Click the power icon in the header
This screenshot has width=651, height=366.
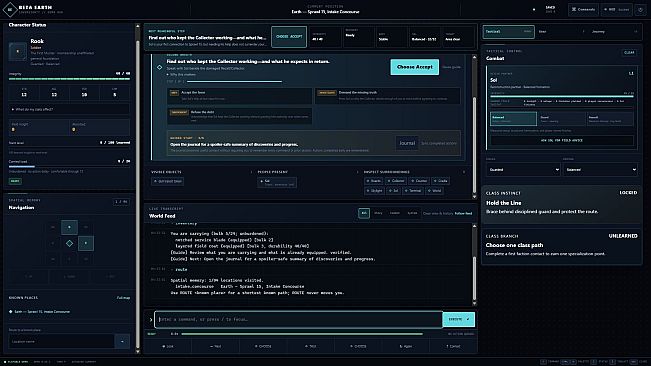pos(641,9)
